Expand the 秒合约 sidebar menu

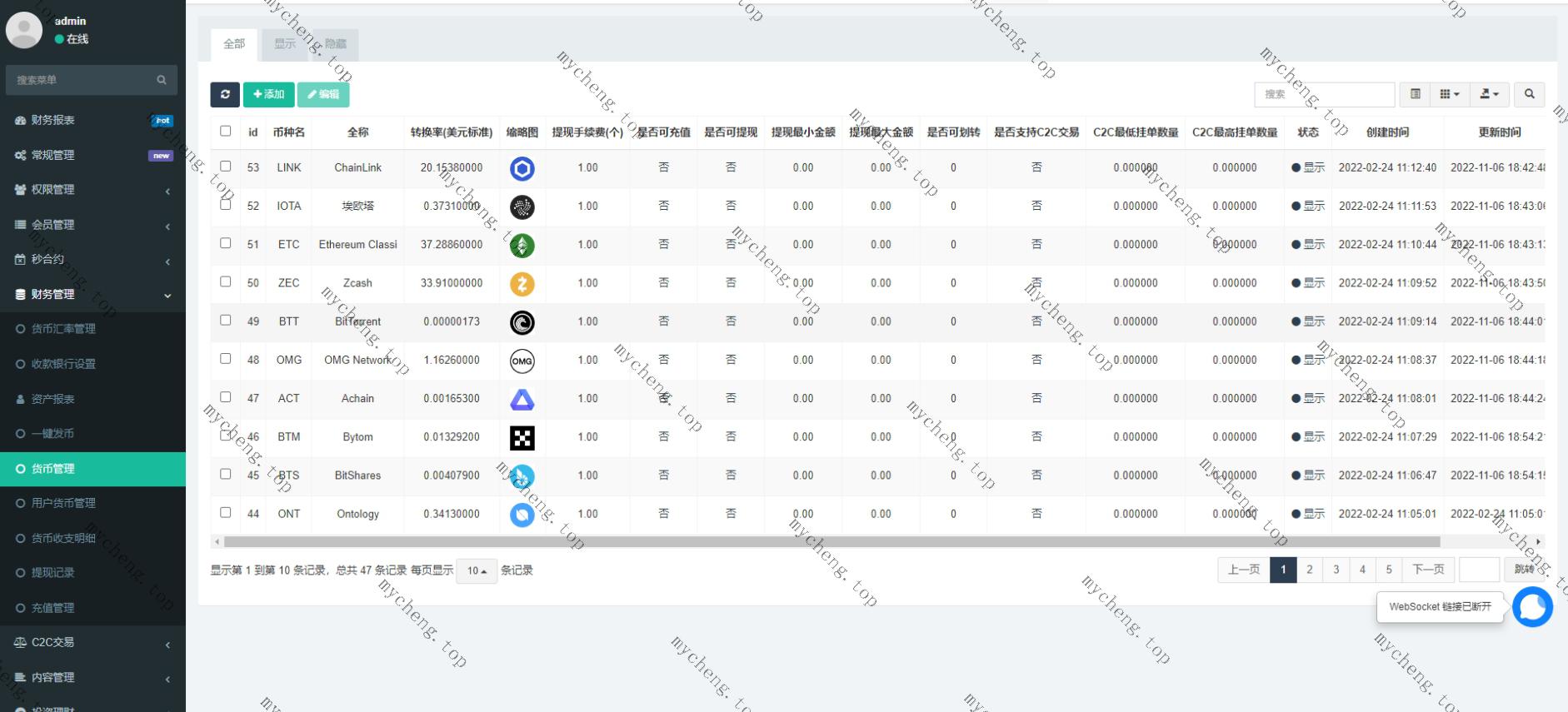point(92,259)
